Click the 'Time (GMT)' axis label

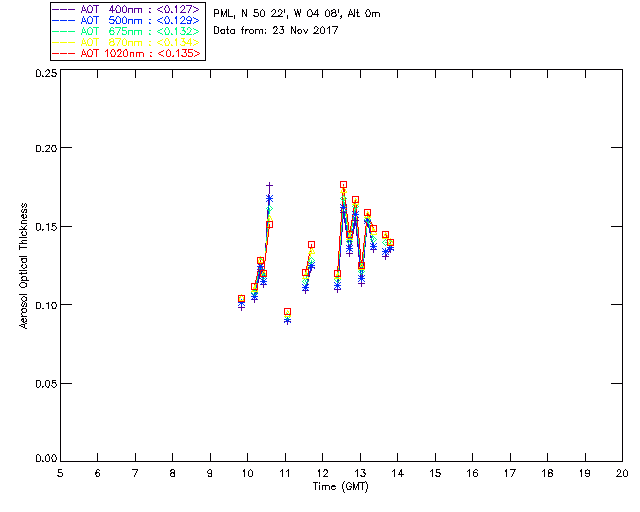(340, 486)
